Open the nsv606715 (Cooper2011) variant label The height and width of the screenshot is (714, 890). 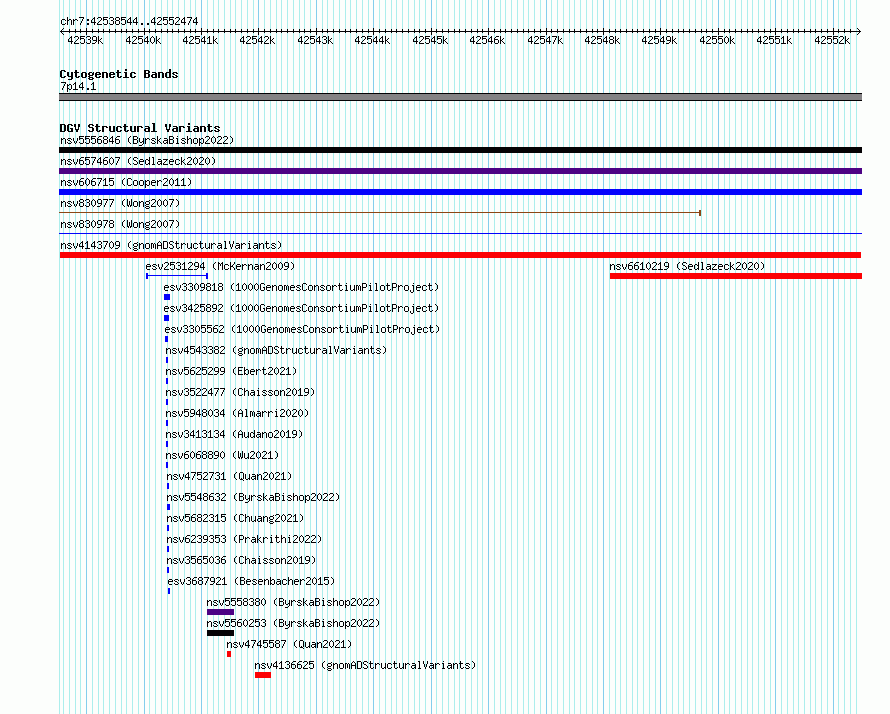coord(126,182)
